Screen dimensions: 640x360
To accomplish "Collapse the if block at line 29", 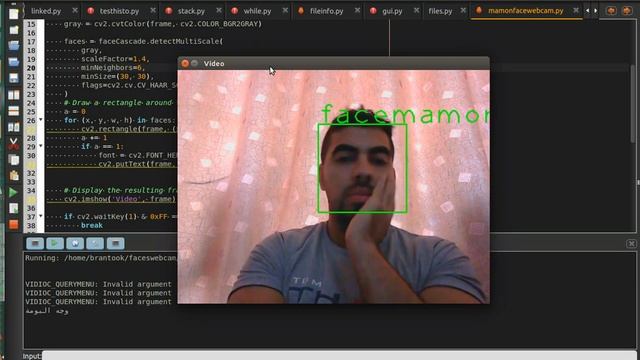I will 40,146.
